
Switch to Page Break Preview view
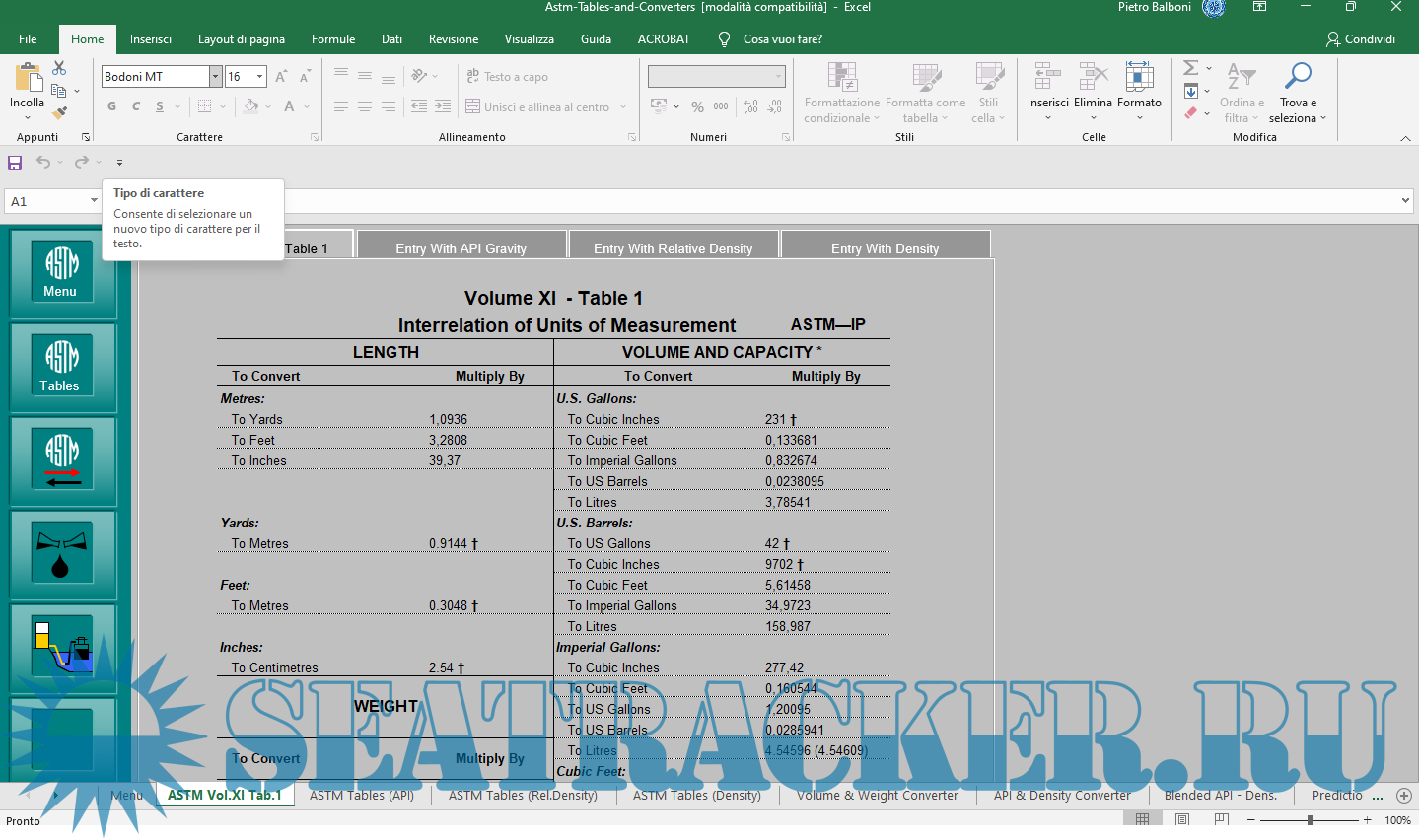pyautogui.click(x=1222, y=820)
